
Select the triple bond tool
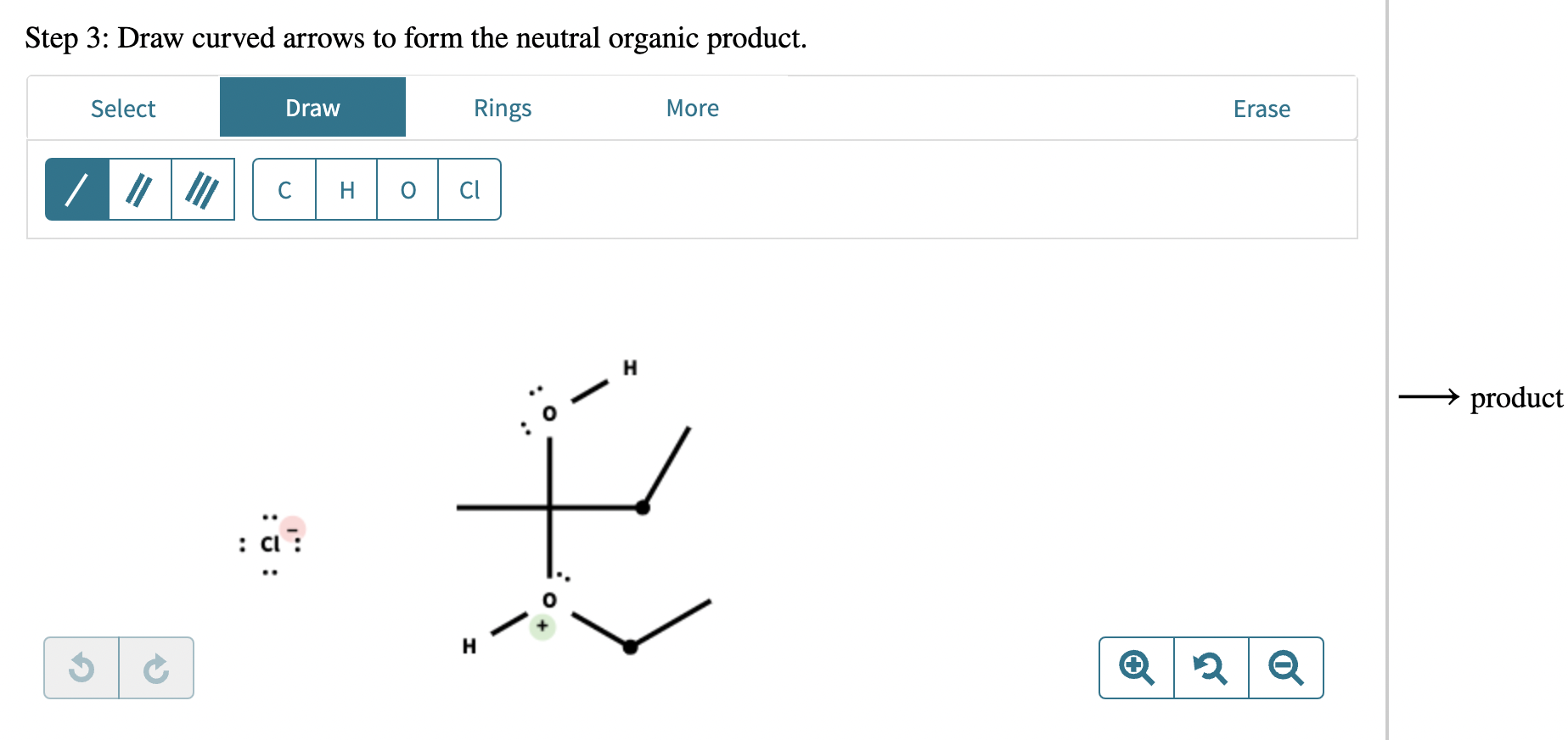point(202,189)
